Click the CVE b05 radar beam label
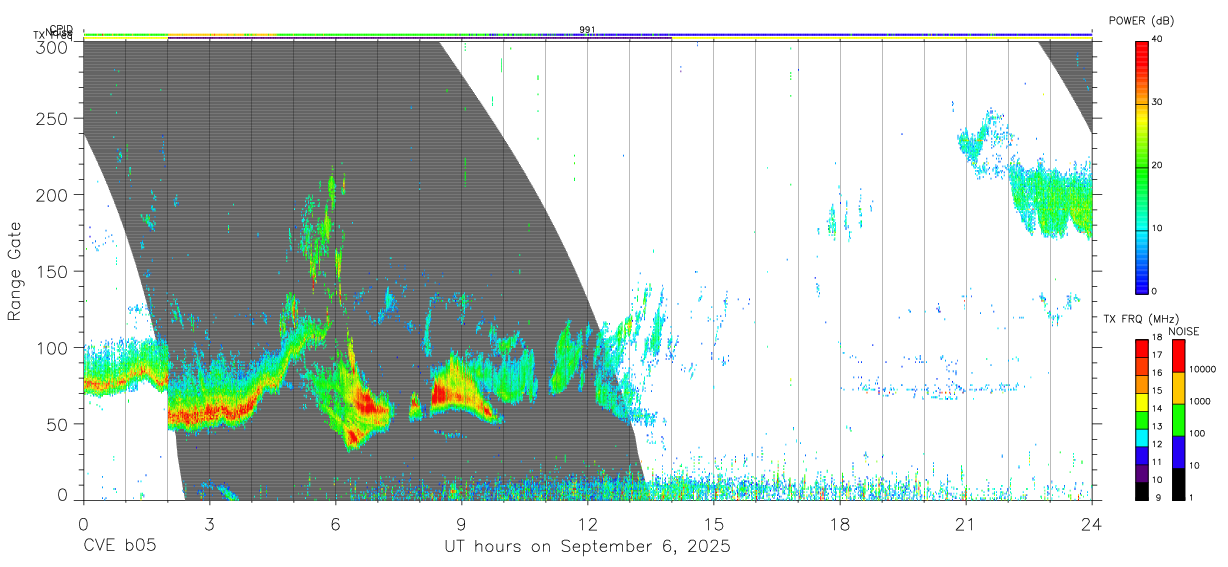The height and width of the screenshot is (567, 1228). 119,547
